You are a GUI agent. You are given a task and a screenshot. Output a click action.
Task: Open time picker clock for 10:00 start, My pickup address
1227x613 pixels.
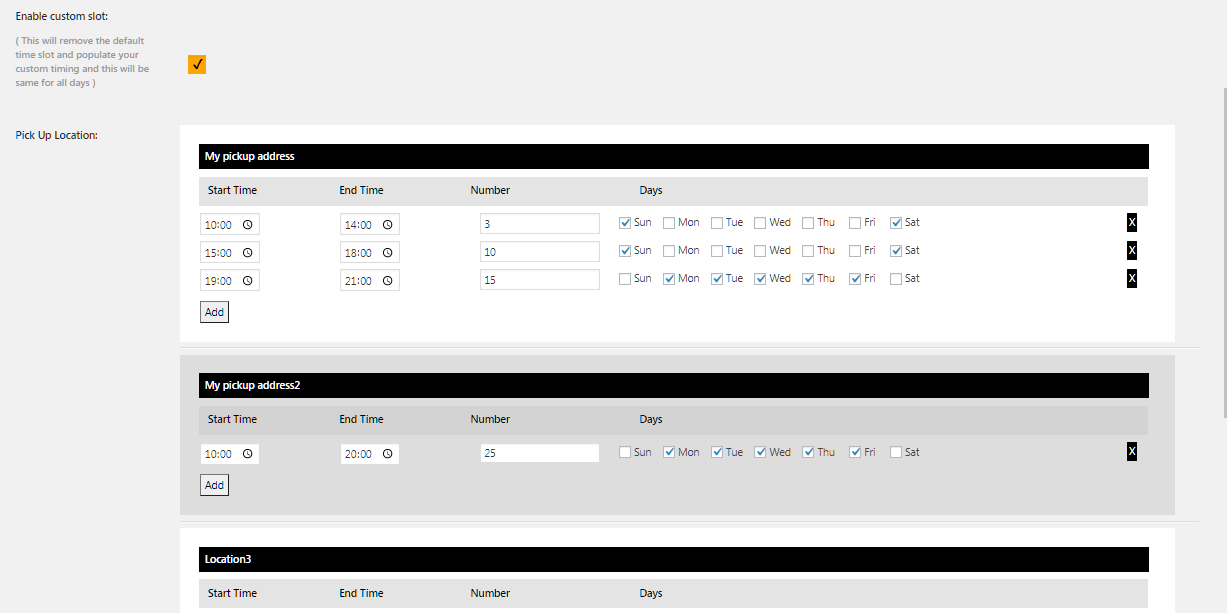247,225
